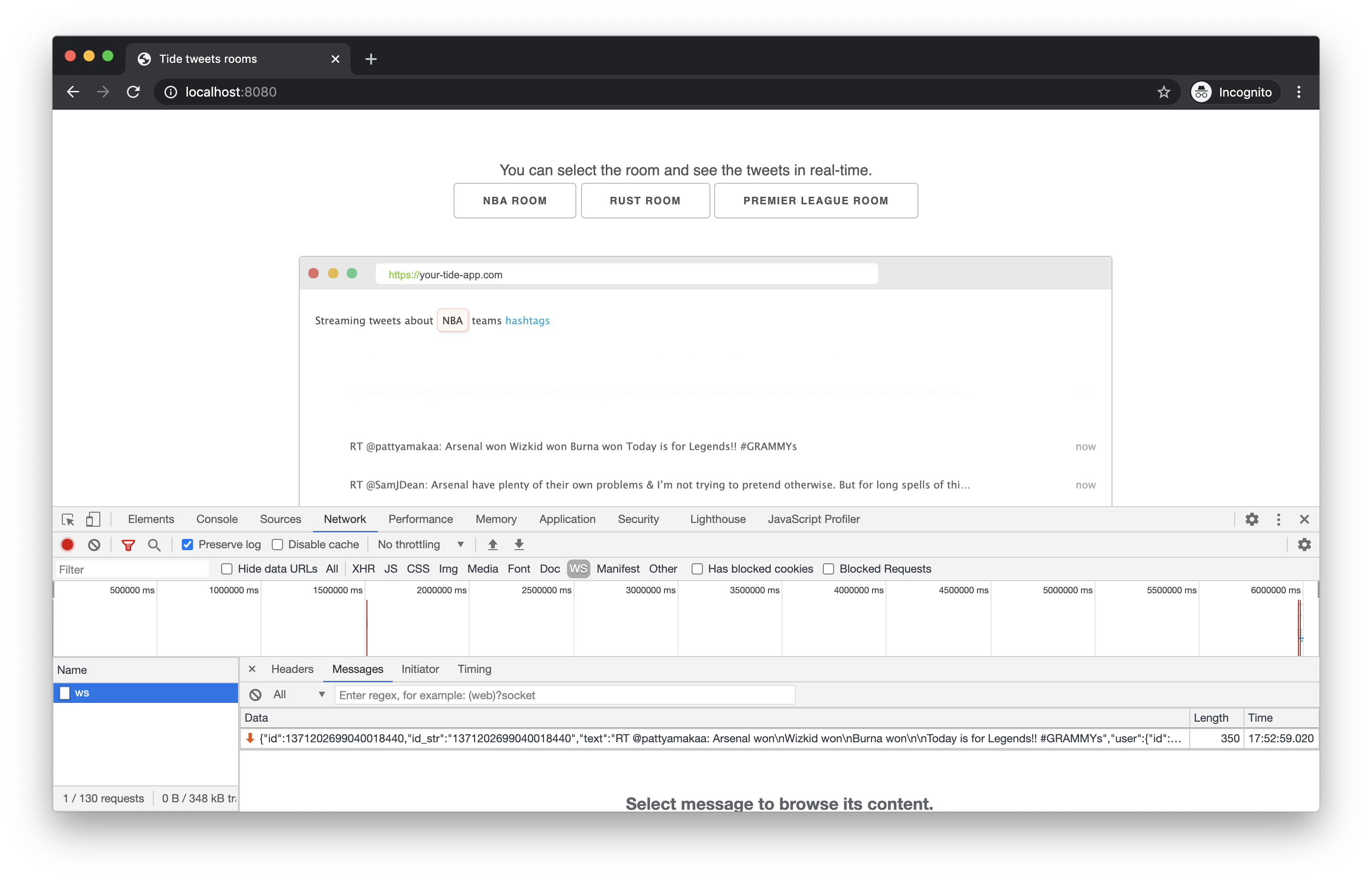Follow the hashtags link
Viewport: 1372px width, 881px height.
click(x=527, y=321)
